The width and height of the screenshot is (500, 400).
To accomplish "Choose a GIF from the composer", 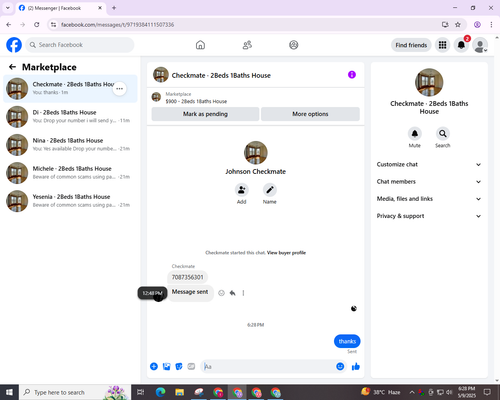I will pyautogui.click(x=191, y=367).
